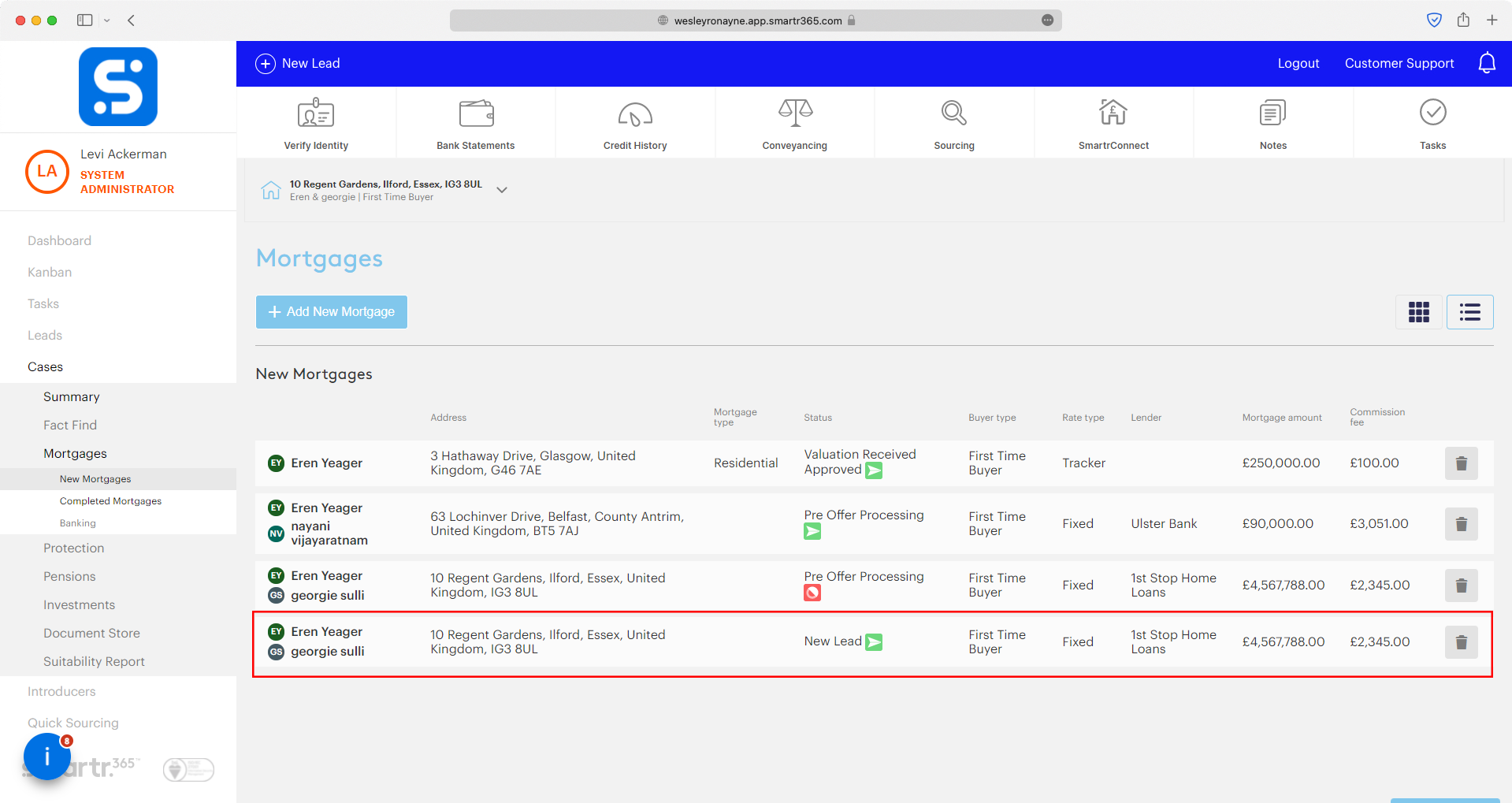Open Customer Support
This screenshot has width=1512, height=803.
pyautogui.click(x=1399, y=64)
